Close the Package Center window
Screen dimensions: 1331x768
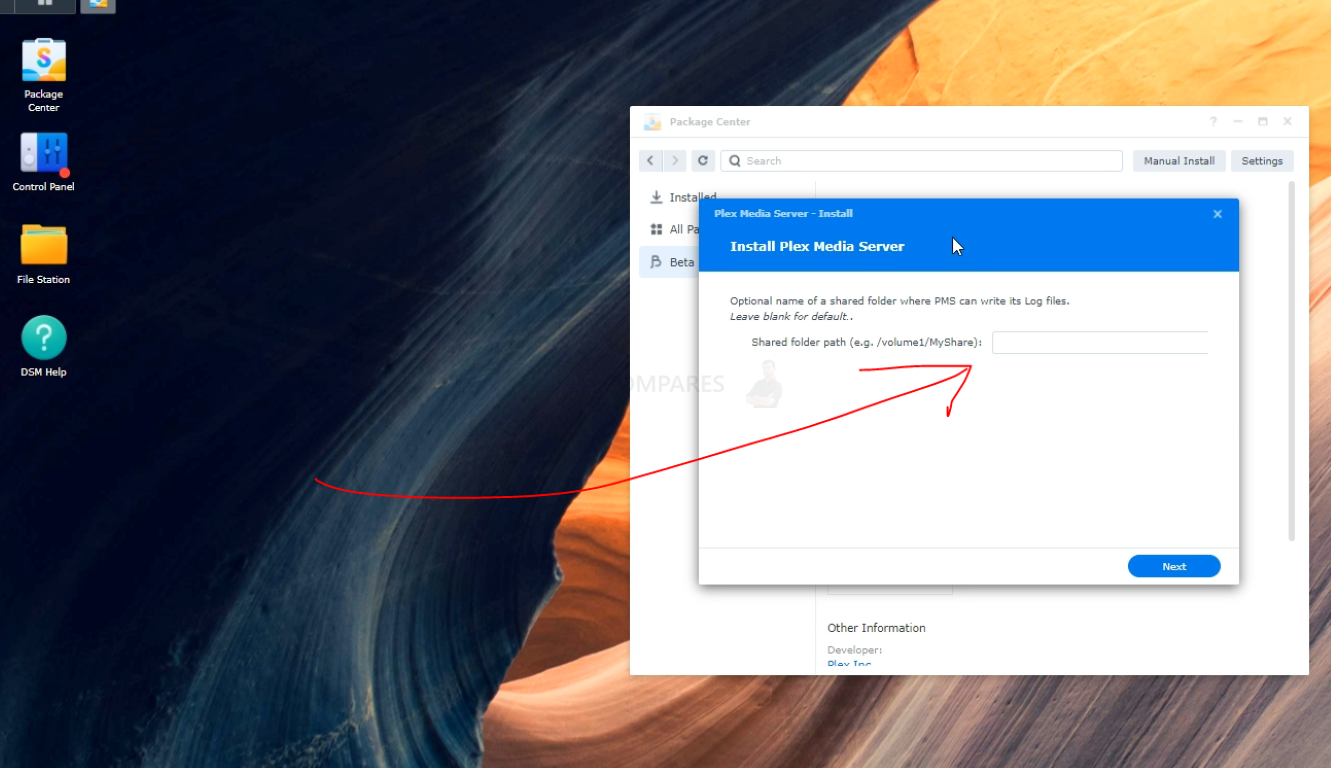1288,121
